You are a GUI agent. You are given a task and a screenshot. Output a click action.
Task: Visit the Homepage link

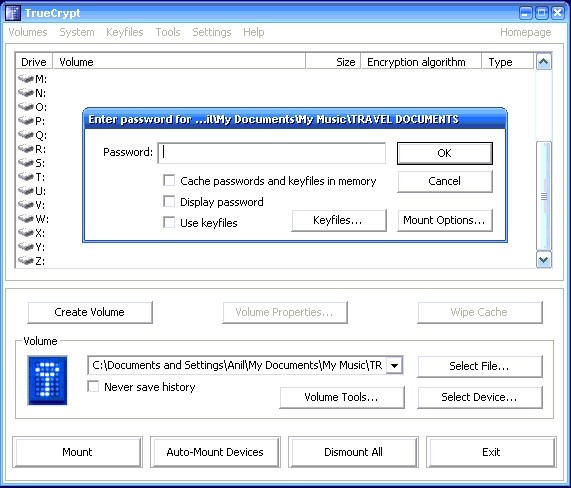pos(525,32)
